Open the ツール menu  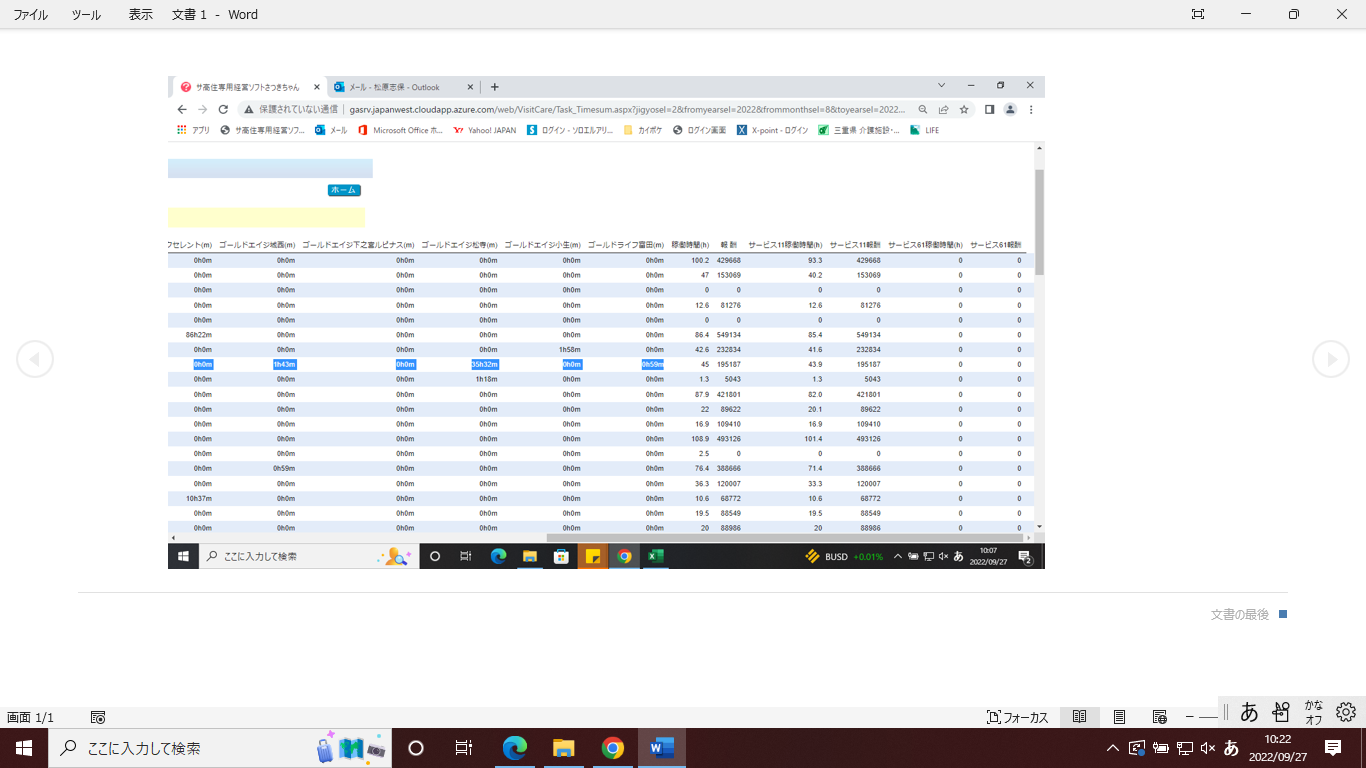coord(86,14)
